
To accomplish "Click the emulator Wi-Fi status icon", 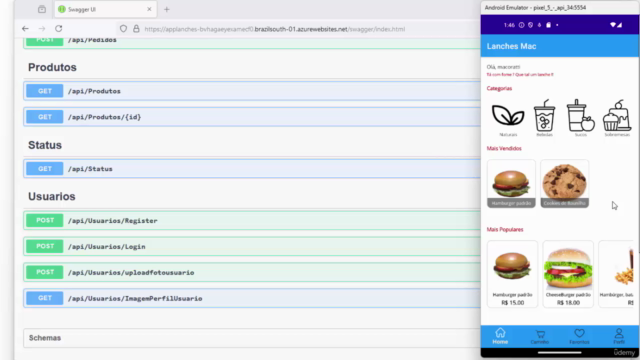I will point(613,25).
